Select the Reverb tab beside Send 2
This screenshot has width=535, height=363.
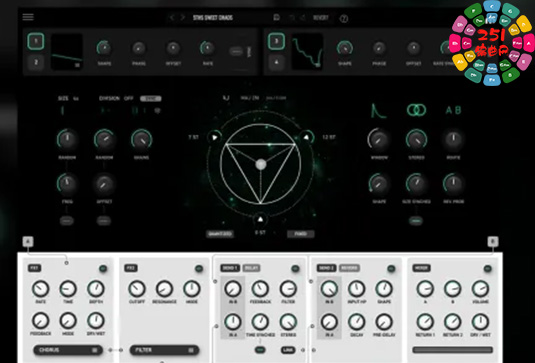point(349,268)
